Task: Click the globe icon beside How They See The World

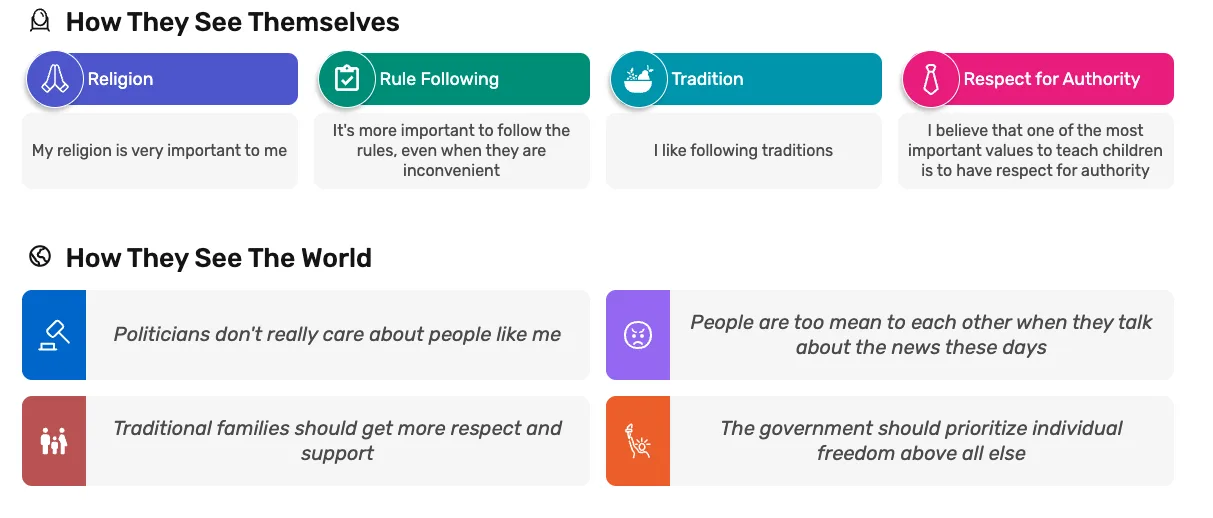Action: point(40,257)
